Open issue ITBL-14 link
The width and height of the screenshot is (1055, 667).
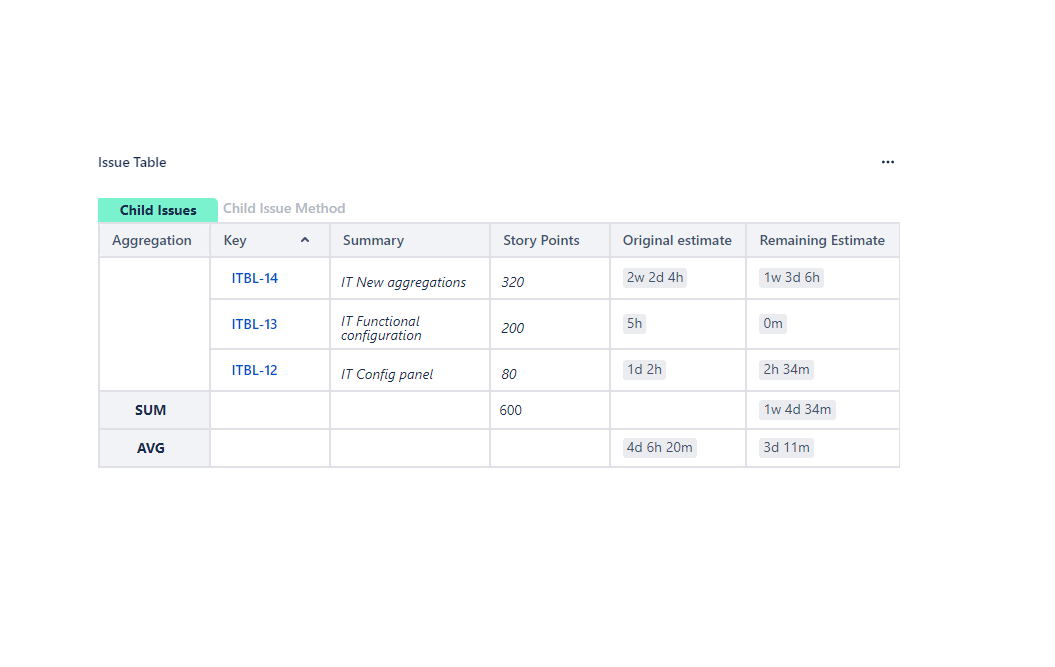click(254, 278)
